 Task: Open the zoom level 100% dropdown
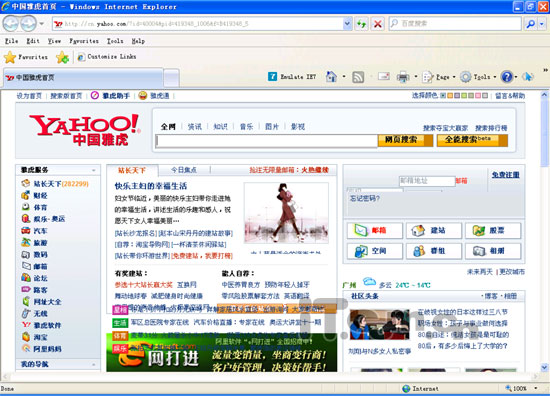pyautogui.click(x=536, y=388)
